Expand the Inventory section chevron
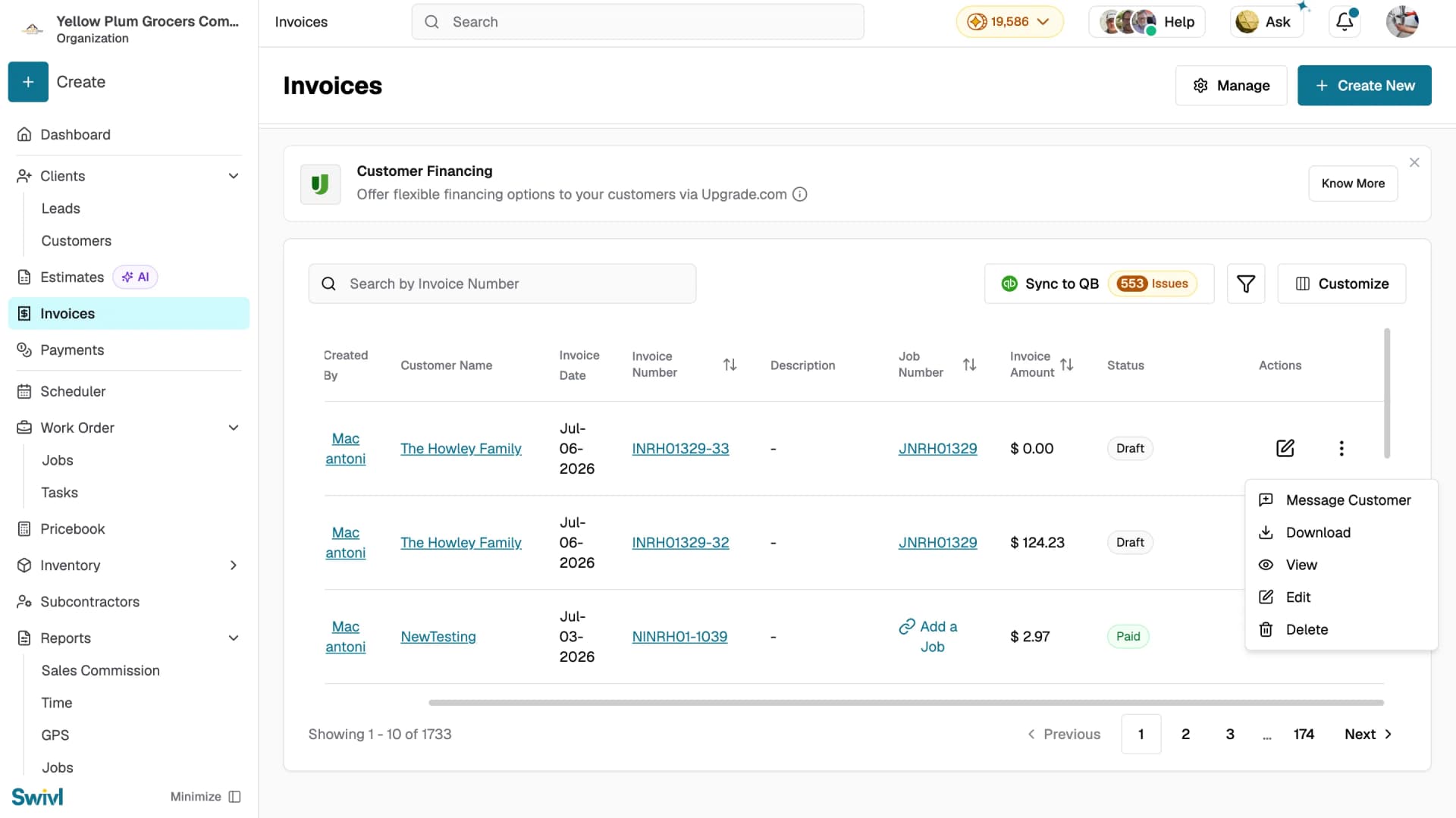 pyautogui.click(x=234, y=566)
